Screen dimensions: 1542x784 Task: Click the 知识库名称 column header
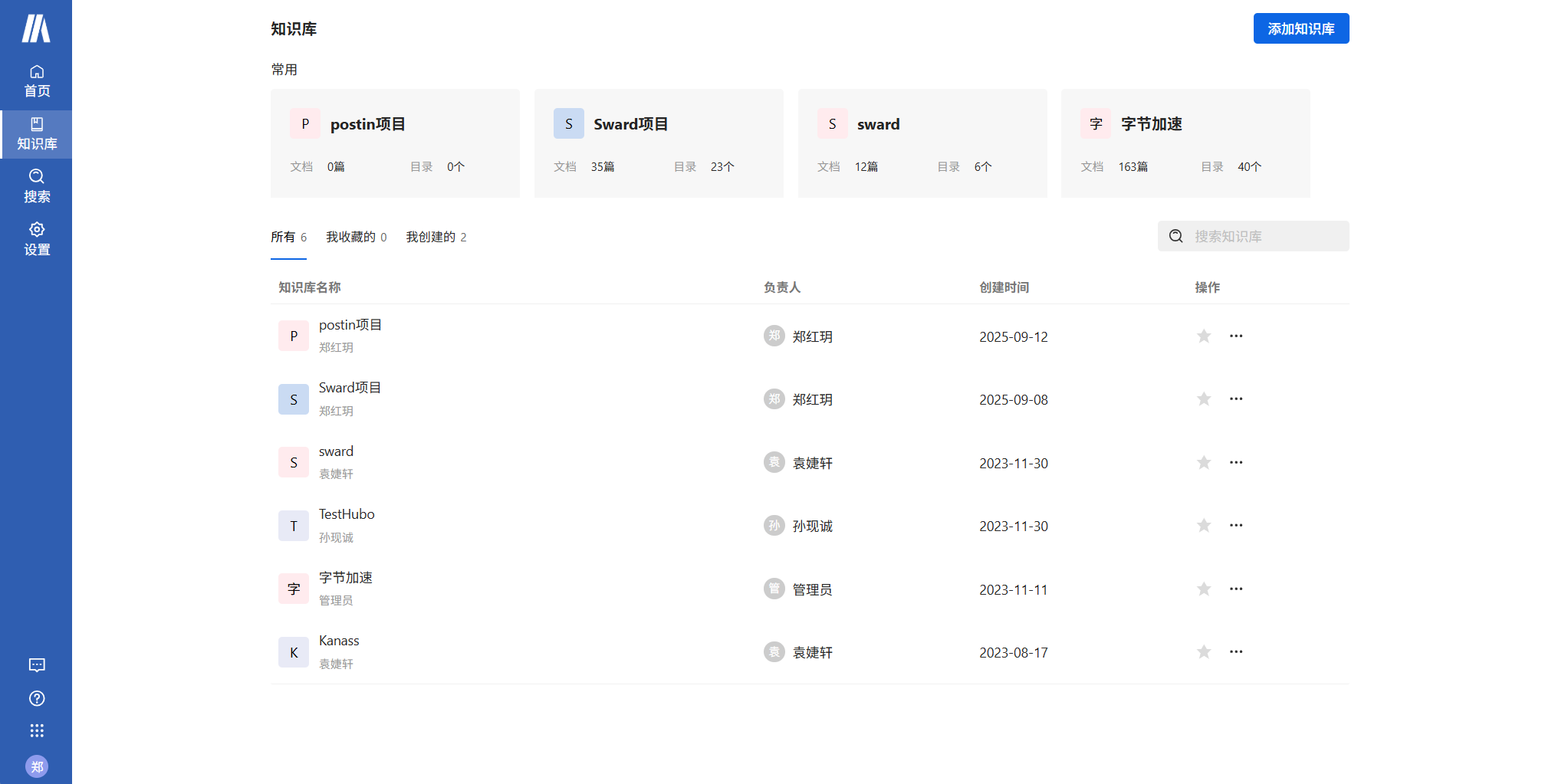(310, 287)
